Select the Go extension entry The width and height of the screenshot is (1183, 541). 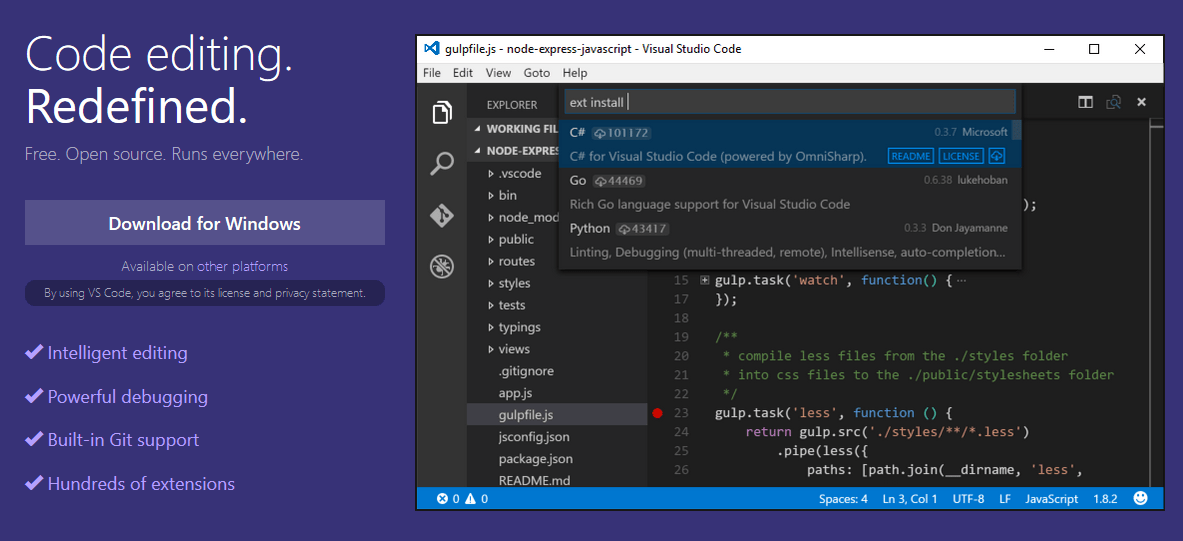point(789,192)
